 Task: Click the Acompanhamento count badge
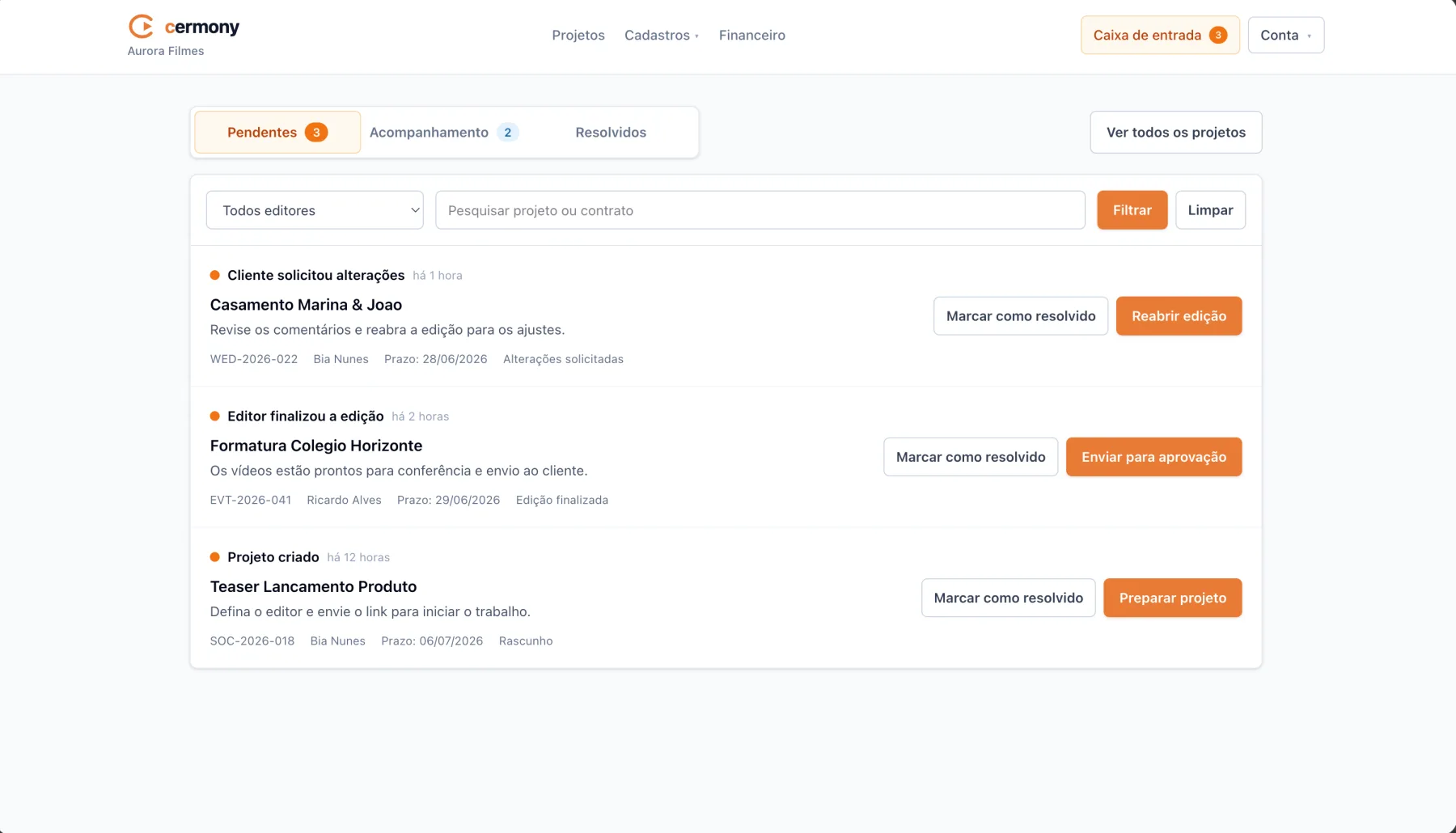(508, 133)
